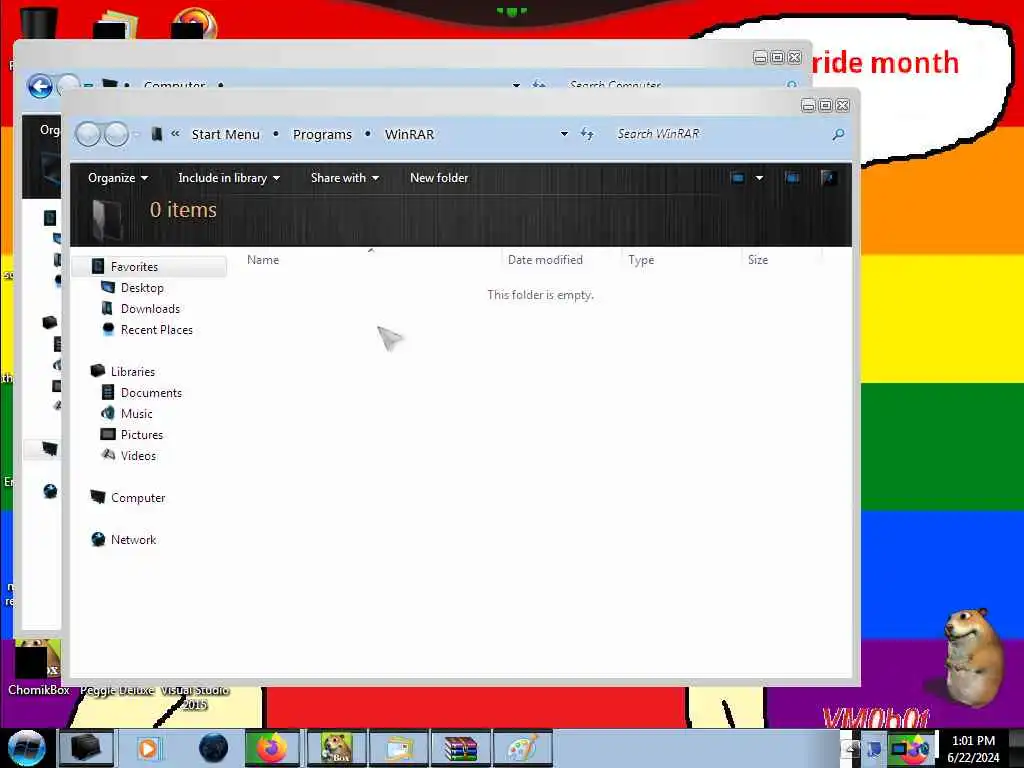Screen dimensions: 1024x768
Task: Open the Organize menu
Action: click(118, 178)
